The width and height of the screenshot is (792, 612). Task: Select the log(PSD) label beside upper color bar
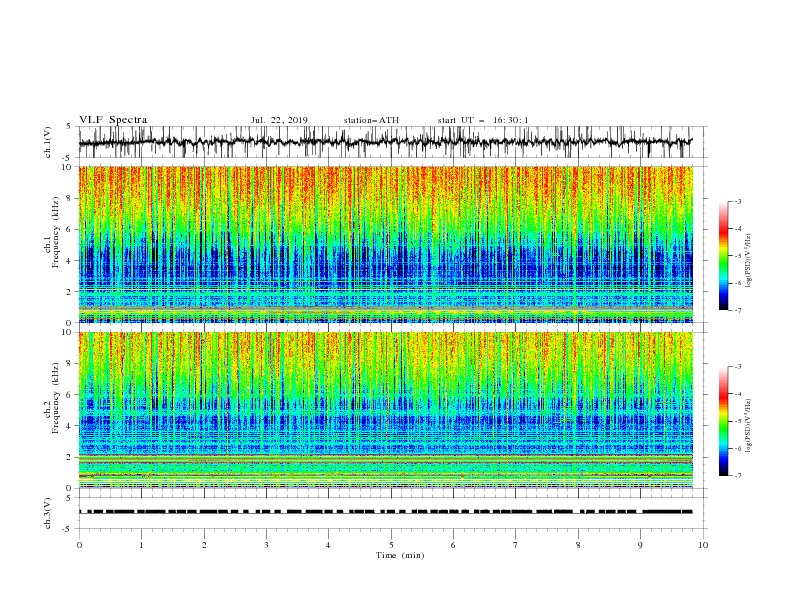tap(749, 261)
